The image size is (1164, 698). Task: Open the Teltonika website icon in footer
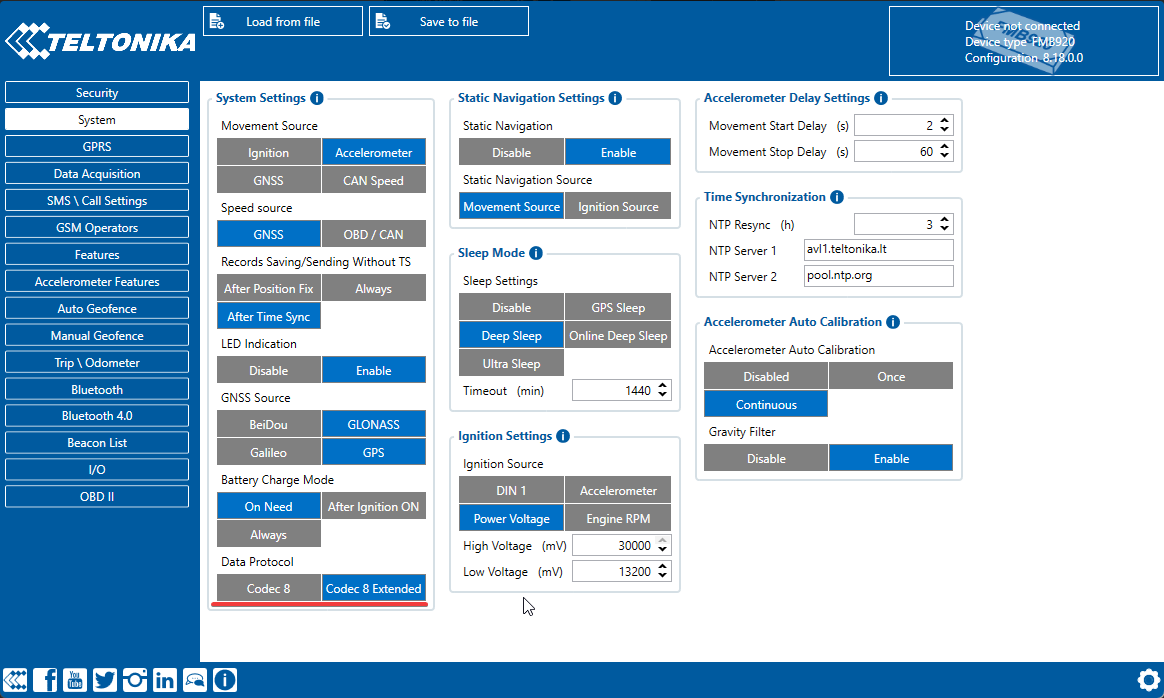pos(16,680)
